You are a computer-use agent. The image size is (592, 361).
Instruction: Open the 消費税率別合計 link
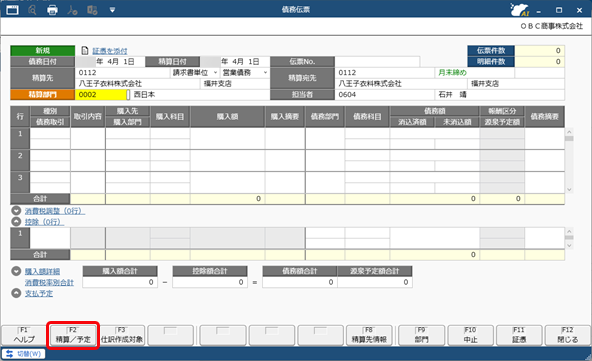(x=49, y=282)
